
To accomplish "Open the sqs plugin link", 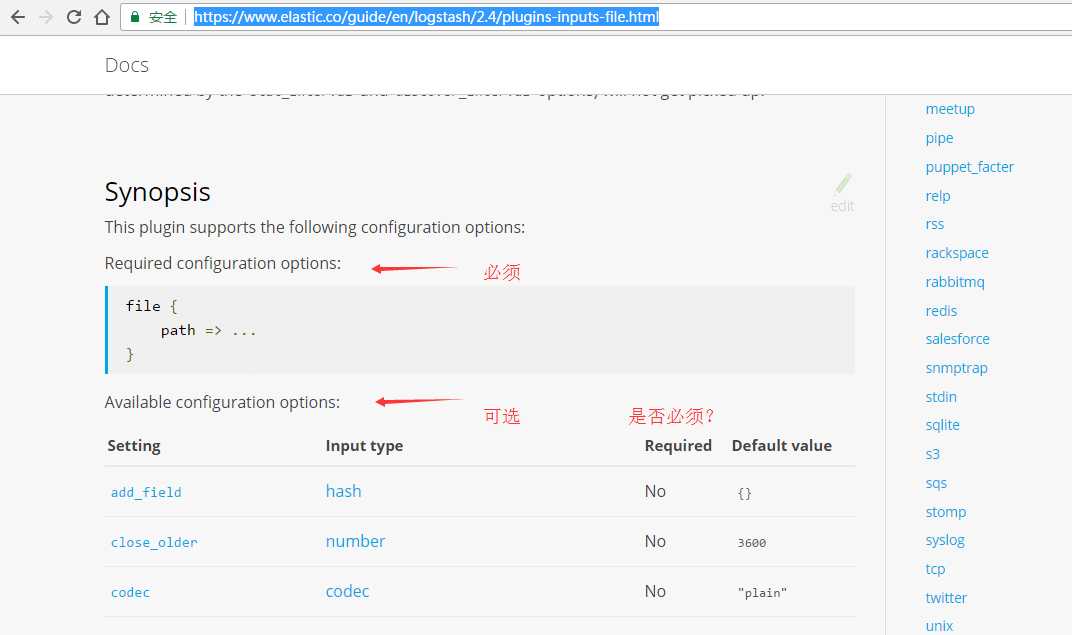I will point(936,483).
